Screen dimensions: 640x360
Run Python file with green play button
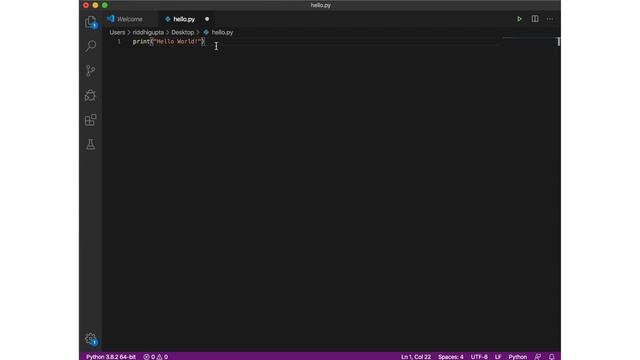519,19
